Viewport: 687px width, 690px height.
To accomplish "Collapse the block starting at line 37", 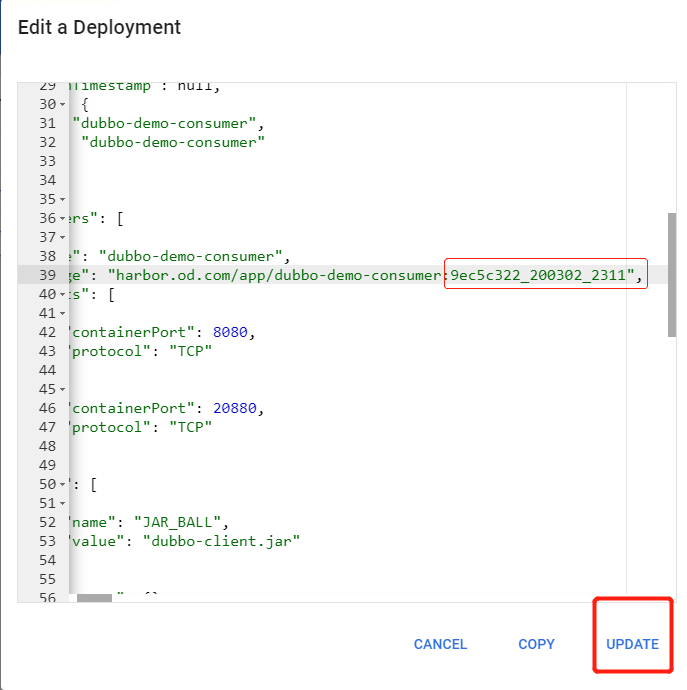I will (x=63, y=238).
